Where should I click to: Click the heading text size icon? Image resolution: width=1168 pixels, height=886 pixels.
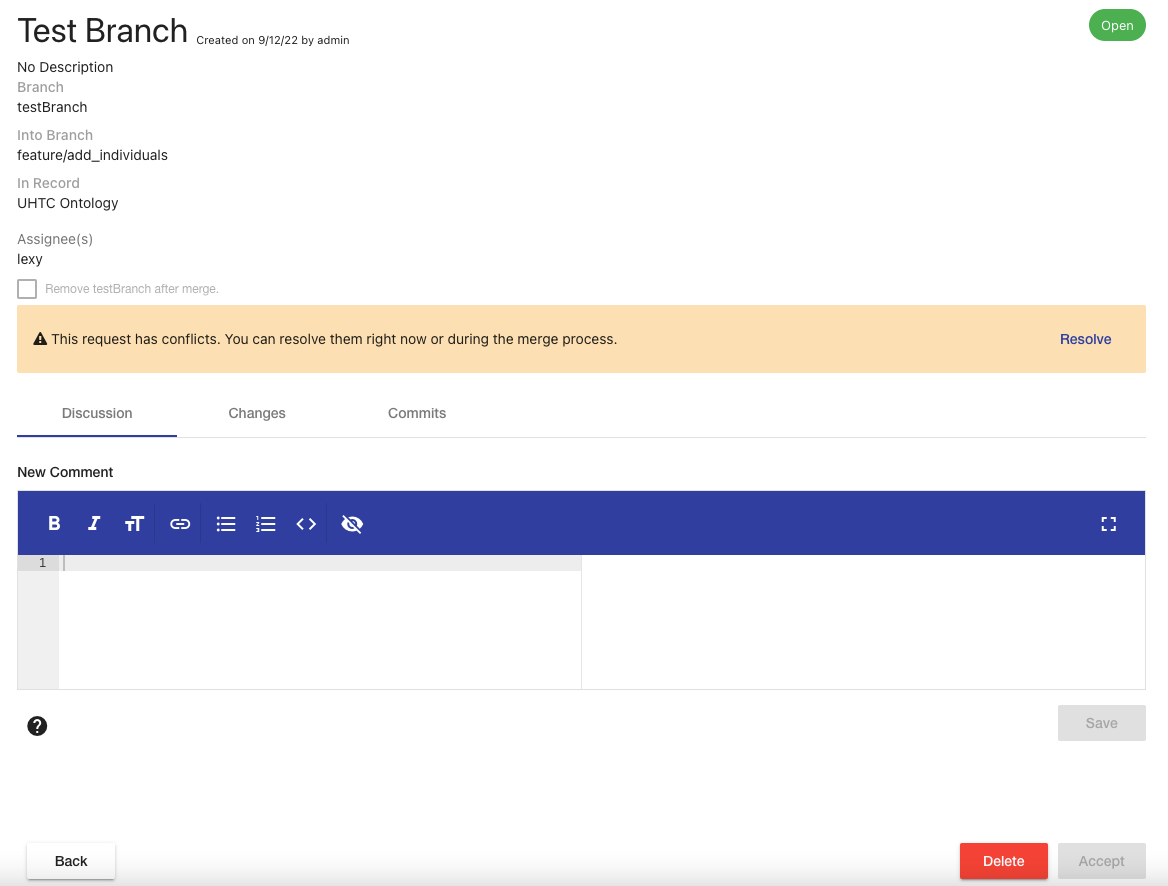coord(134,524)
